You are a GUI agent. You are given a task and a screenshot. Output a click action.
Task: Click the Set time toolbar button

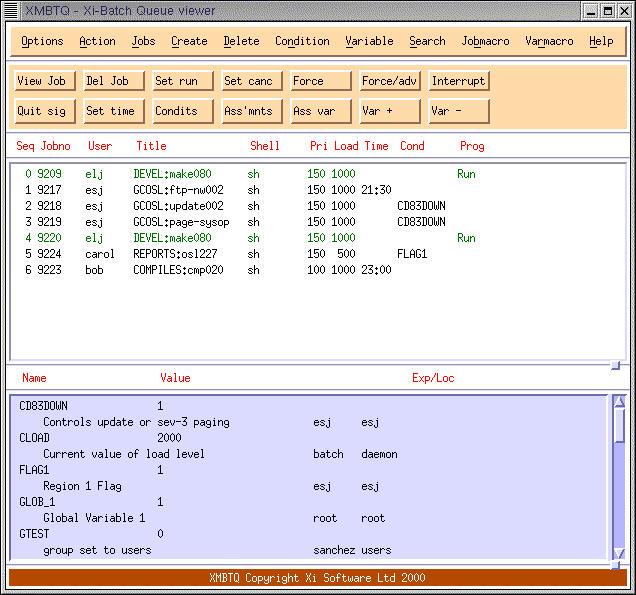[x=114, y=111]
